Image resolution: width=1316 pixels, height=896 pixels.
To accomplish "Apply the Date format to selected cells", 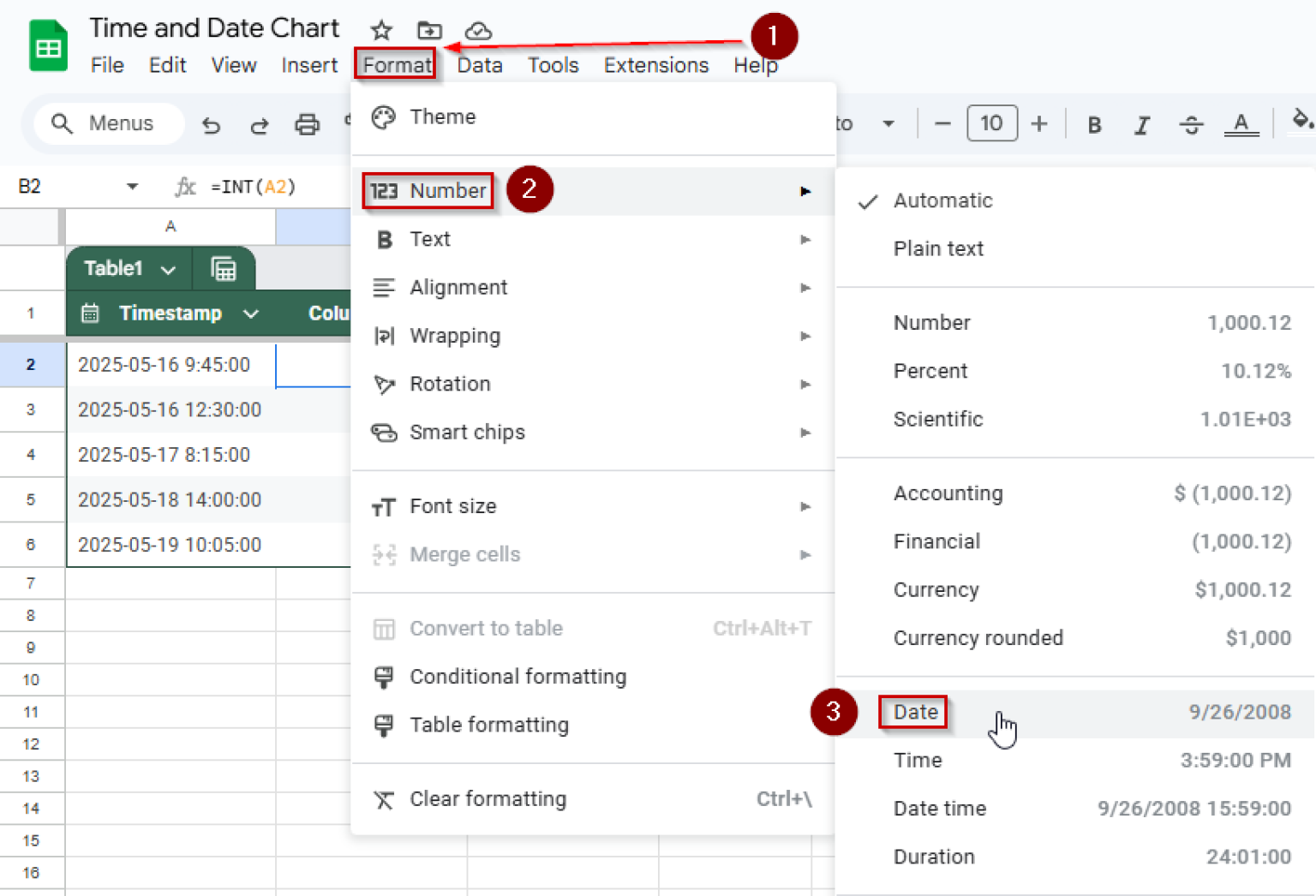I will [913, 712].
